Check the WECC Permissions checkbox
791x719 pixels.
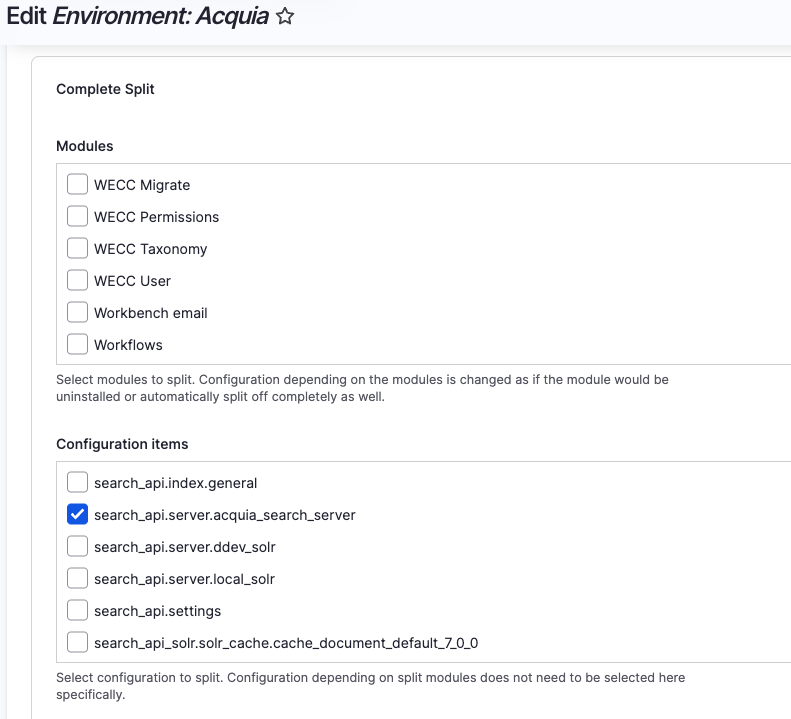[77, 216]
